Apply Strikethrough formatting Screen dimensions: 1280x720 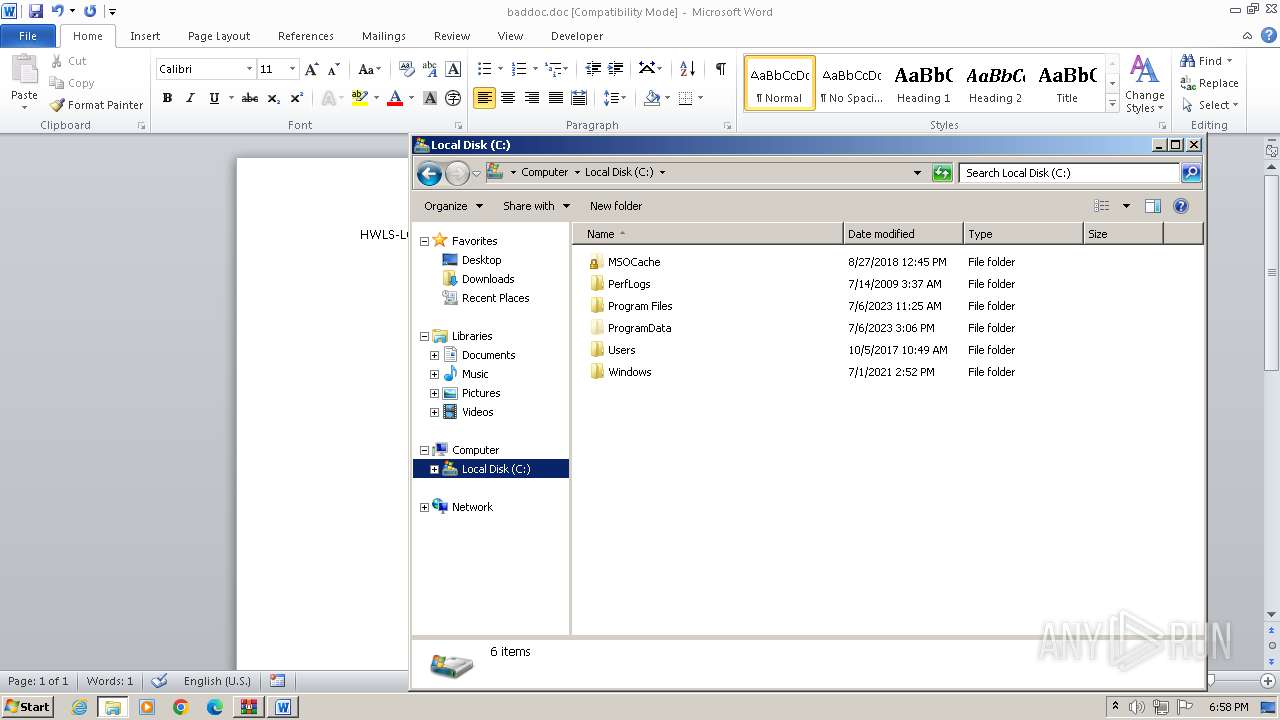click(x=250, y=98)
